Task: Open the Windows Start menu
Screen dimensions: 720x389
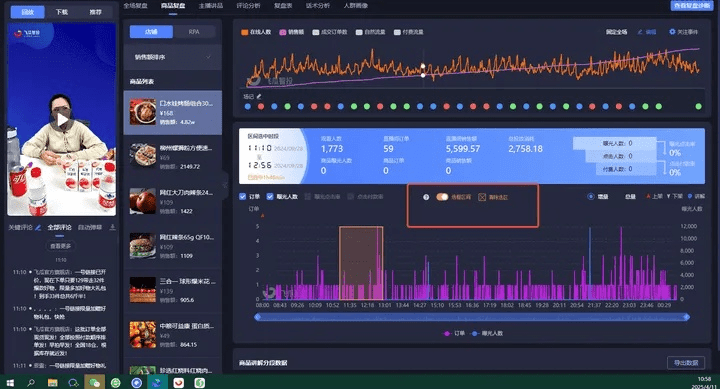Action: pos(10,383)
